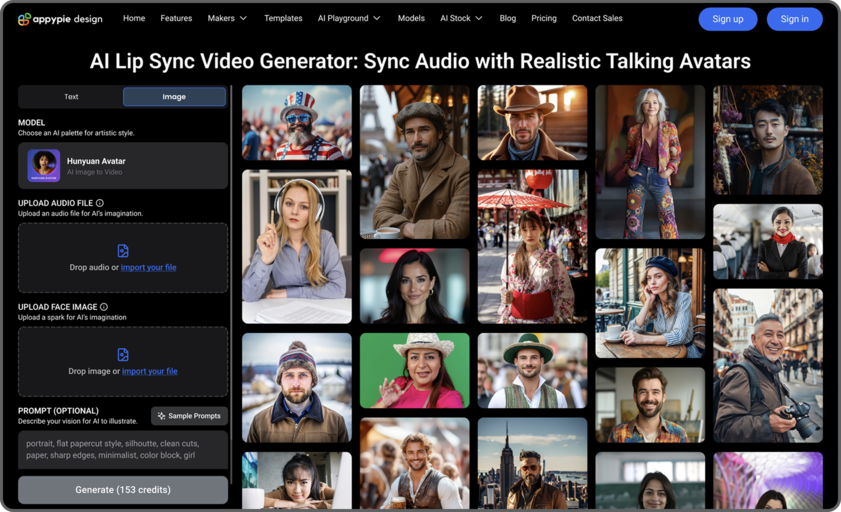Click the sparkle icon on Sample Prompts
This screenshot has width=841, height=512.
pos(161,416)
